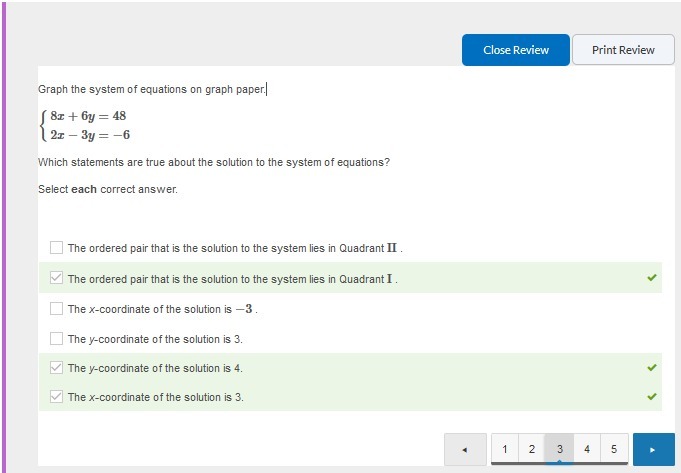Click the previous question arrow icon

(x=465, y=450)
